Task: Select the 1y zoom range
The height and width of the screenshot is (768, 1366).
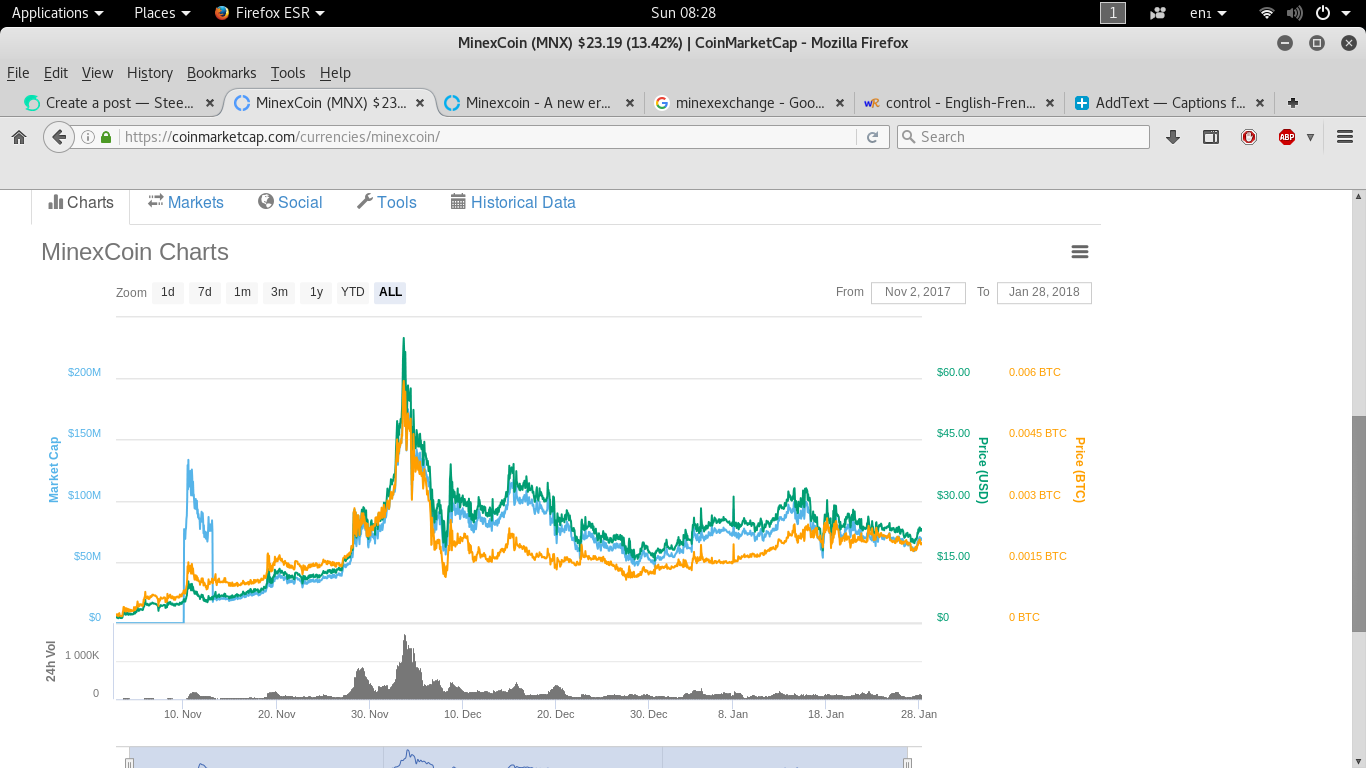Action: [x=316, y=292]
